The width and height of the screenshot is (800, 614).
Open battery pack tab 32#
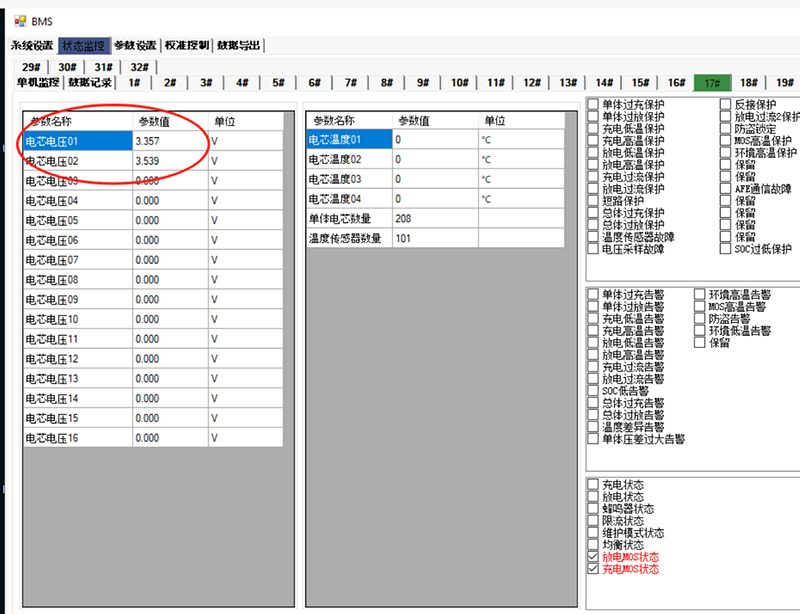coord(138,67)
